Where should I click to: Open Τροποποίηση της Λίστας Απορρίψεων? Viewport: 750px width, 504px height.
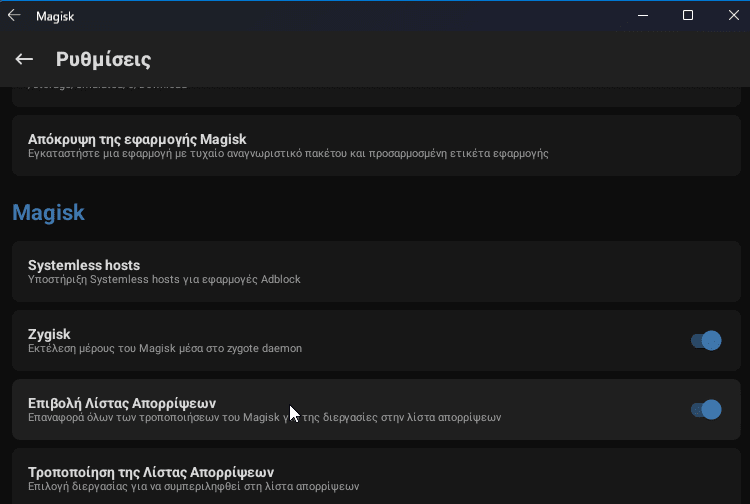coord(376,476)
